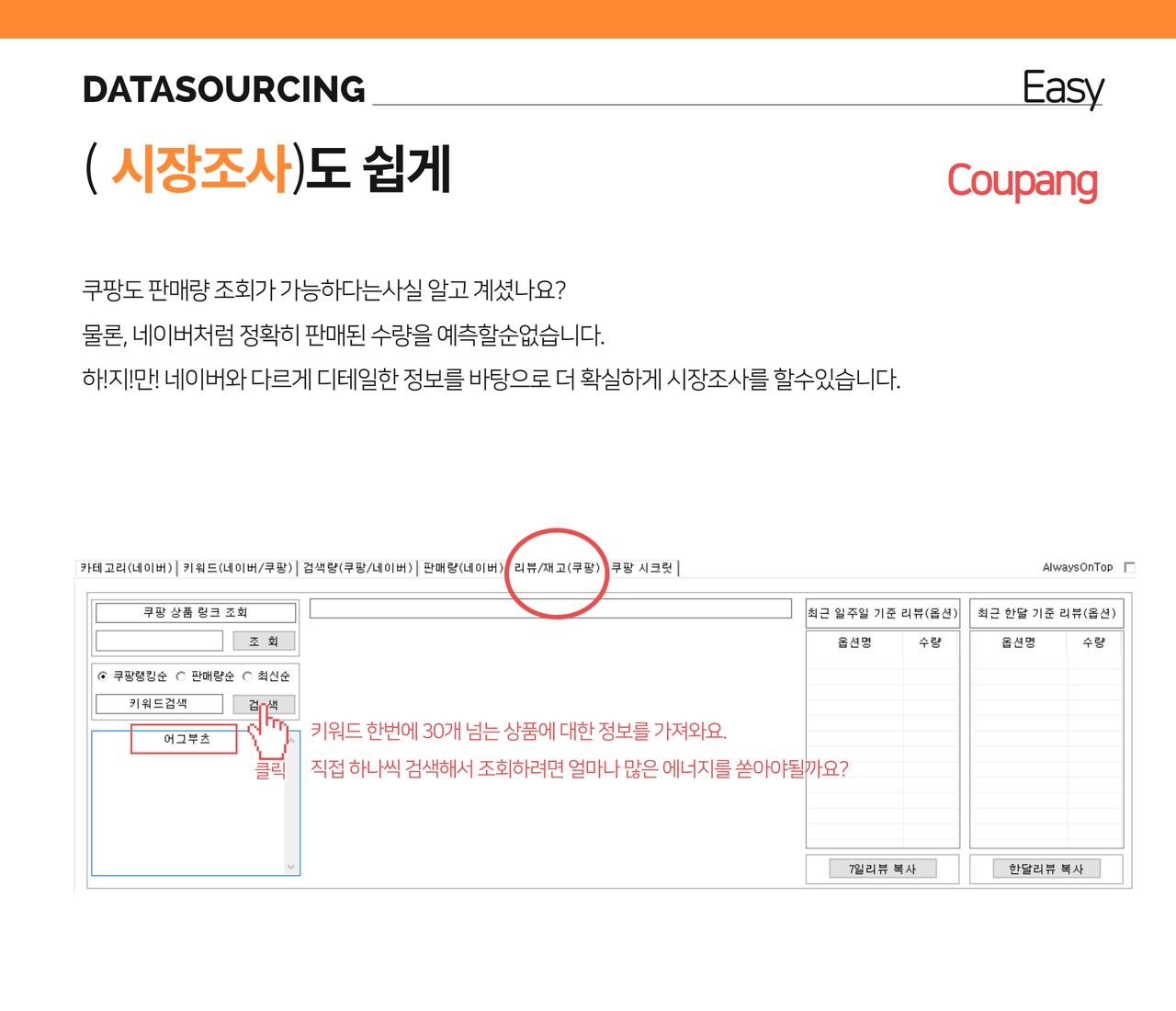This screenshot has width=1176, height=1011.
Task: Click the 7일리뷰 복사 button
Action: pyautogui.click(x=882, y=869)
